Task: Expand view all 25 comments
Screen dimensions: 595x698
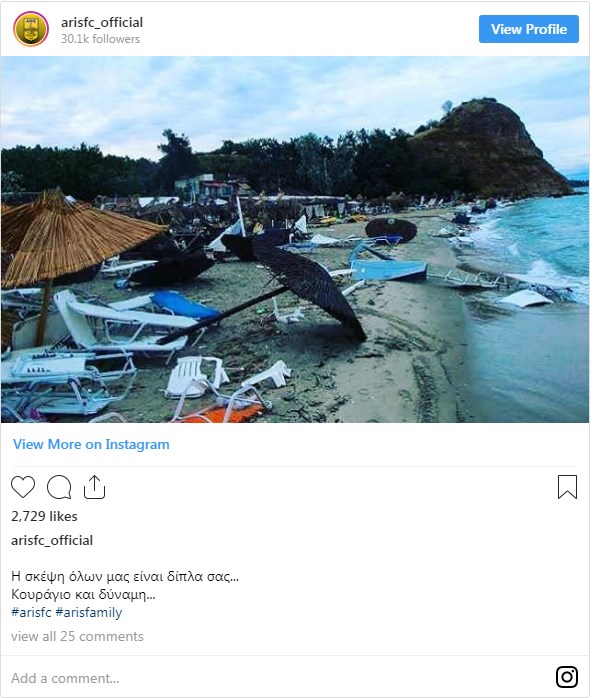Action: (x=77, y=636)
